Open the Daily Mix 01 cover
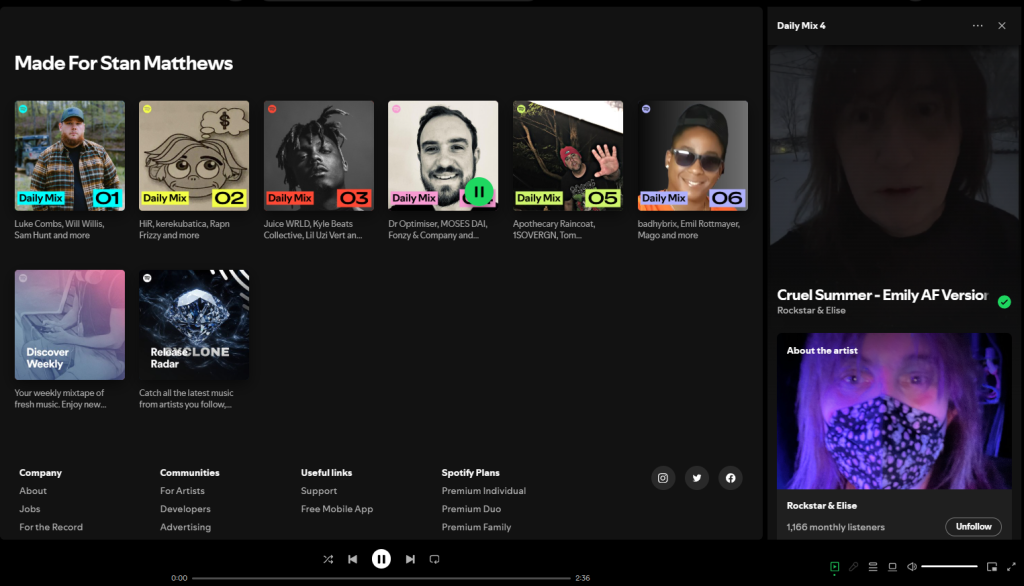The width and height of the screenshot is (1024, 586). (x=70, y=155)
